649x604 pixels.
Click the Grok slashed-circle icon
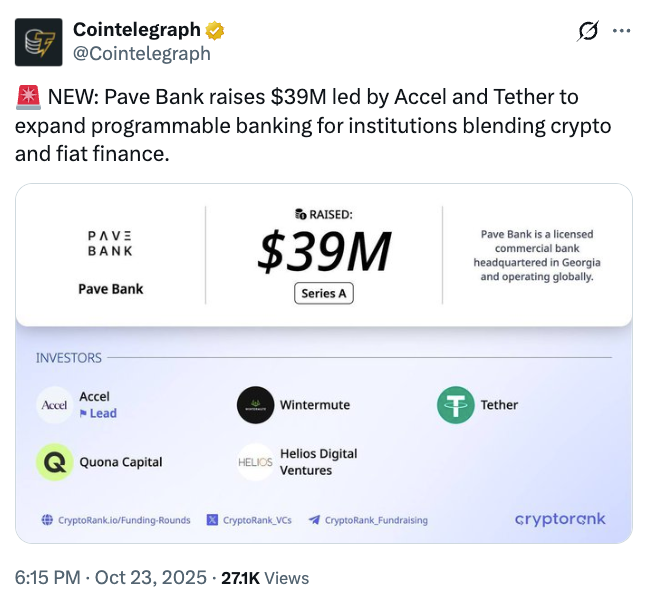(x=589, y=31)
